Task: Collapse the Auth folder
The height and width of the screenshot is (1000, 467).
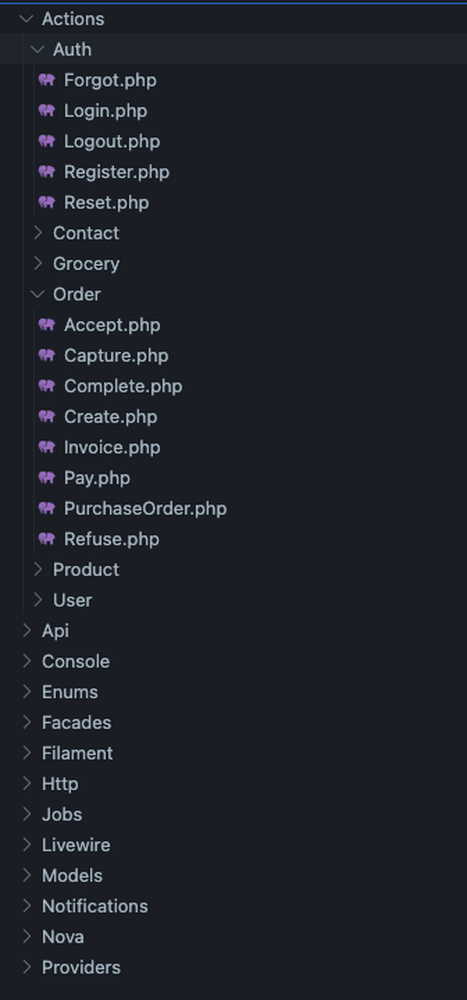Action: pyautogui.click(x=38, y=50)
